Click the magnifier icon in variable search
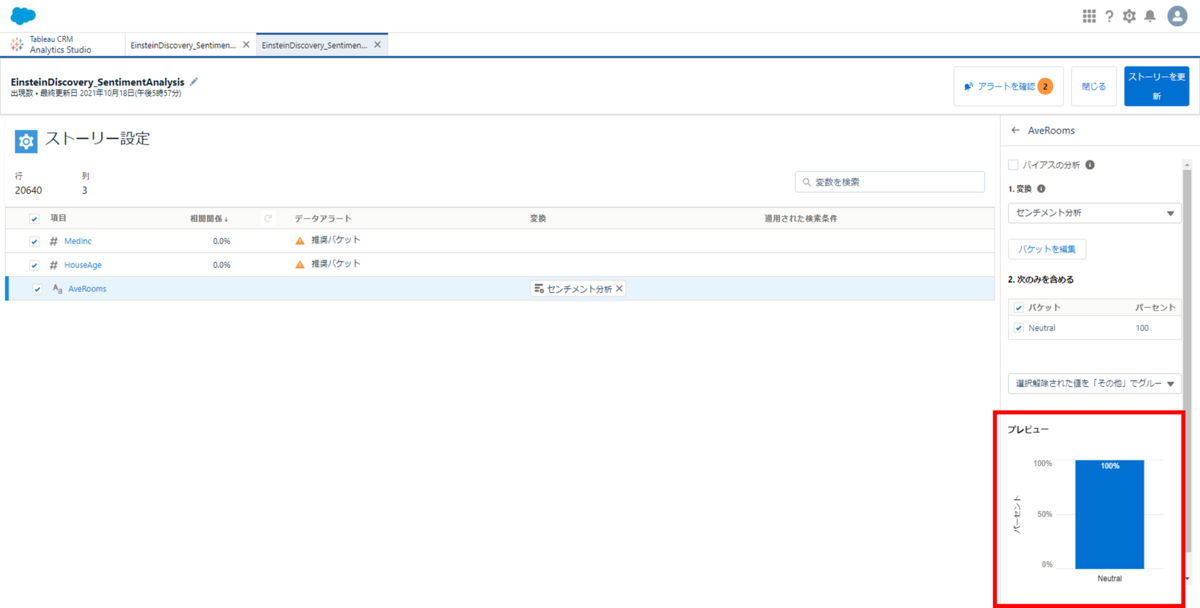1200x608 pixels. tap(806, 182)
